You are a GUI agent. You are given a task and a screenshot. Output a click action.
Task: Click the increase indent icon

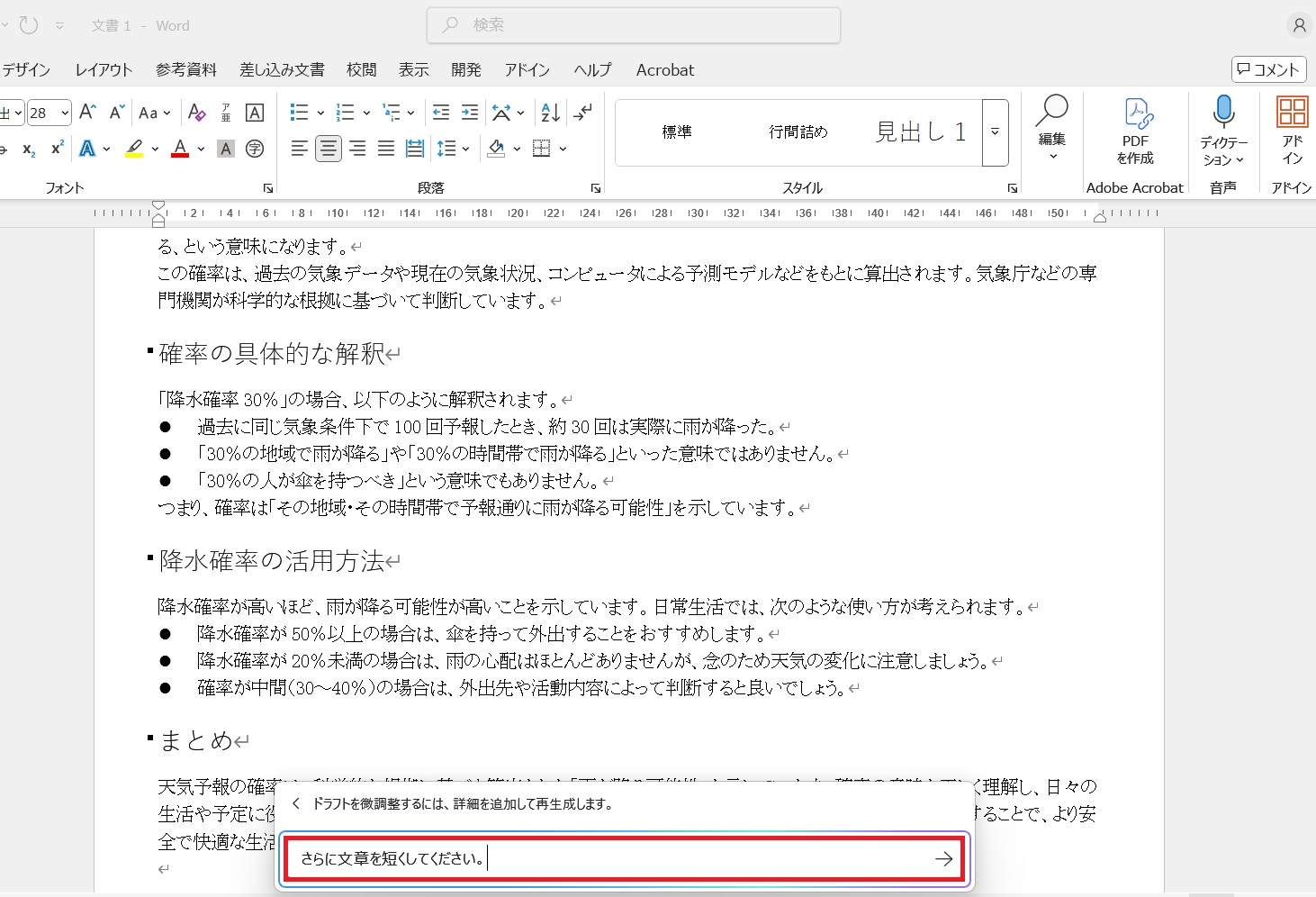pyautogui.click(x=470, y=113)
